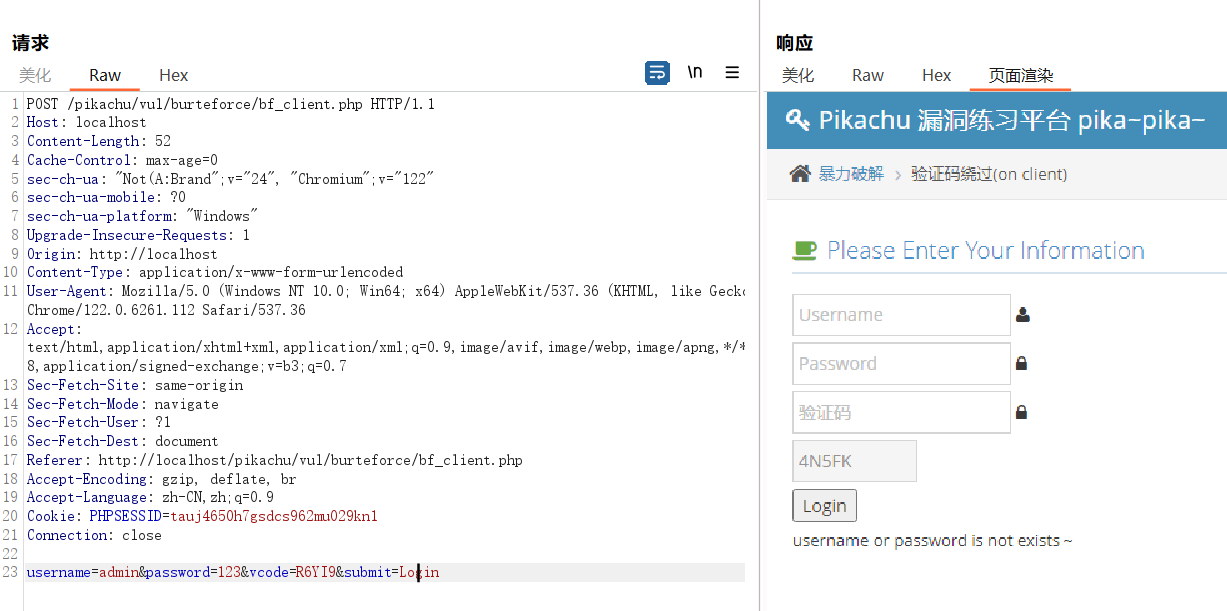Click the Login button
1227x611 pixels.
pos(824,506)
